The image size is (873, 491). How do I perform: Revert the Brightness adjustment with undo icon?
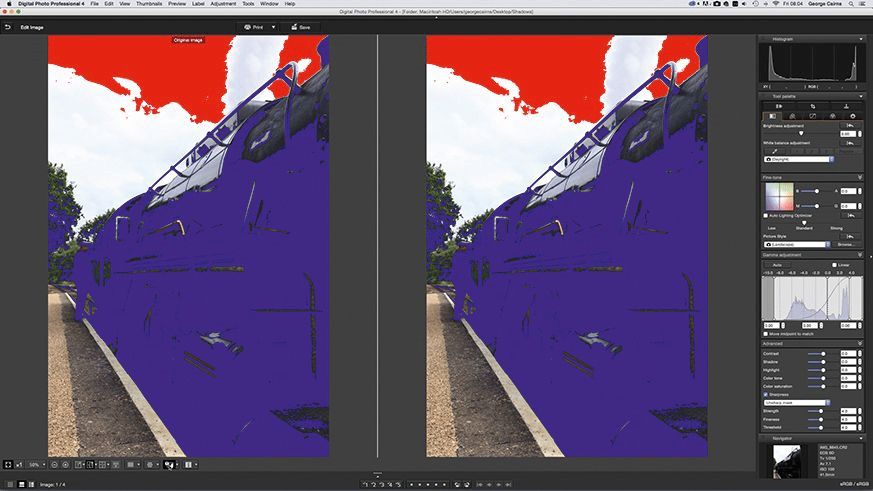pyautogui.click(x=850, y=126)
